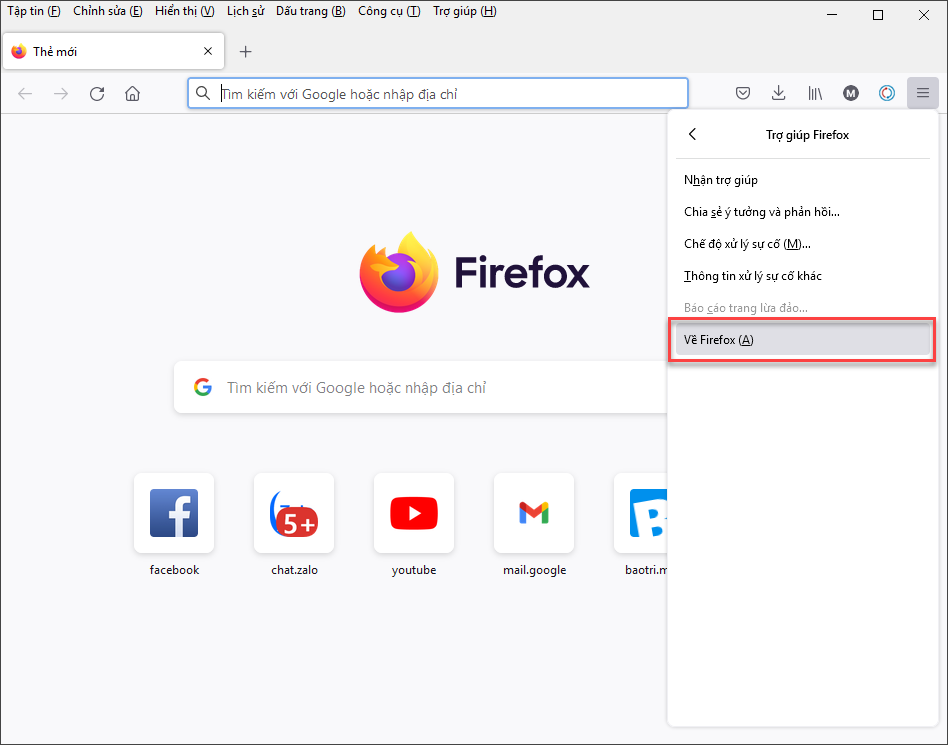Click the "chat.zalo" label text
This screenshot has height=745, width=948.
[294, 570]
